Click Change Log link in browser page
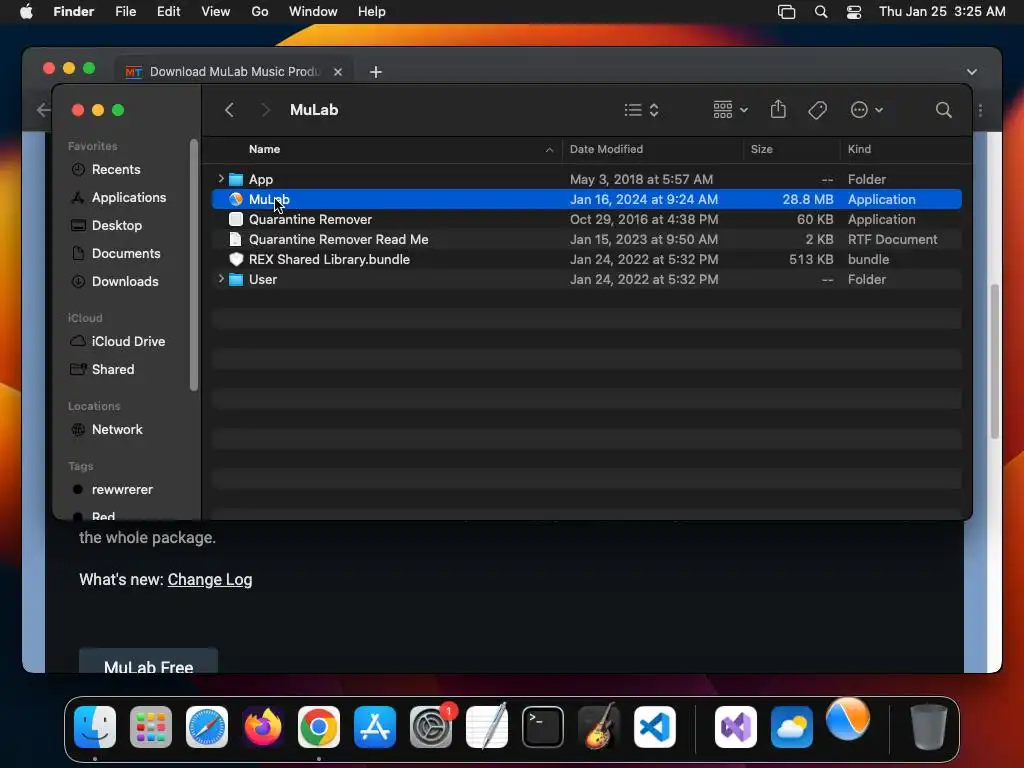 pyautogui.click(x=210, y=580)
